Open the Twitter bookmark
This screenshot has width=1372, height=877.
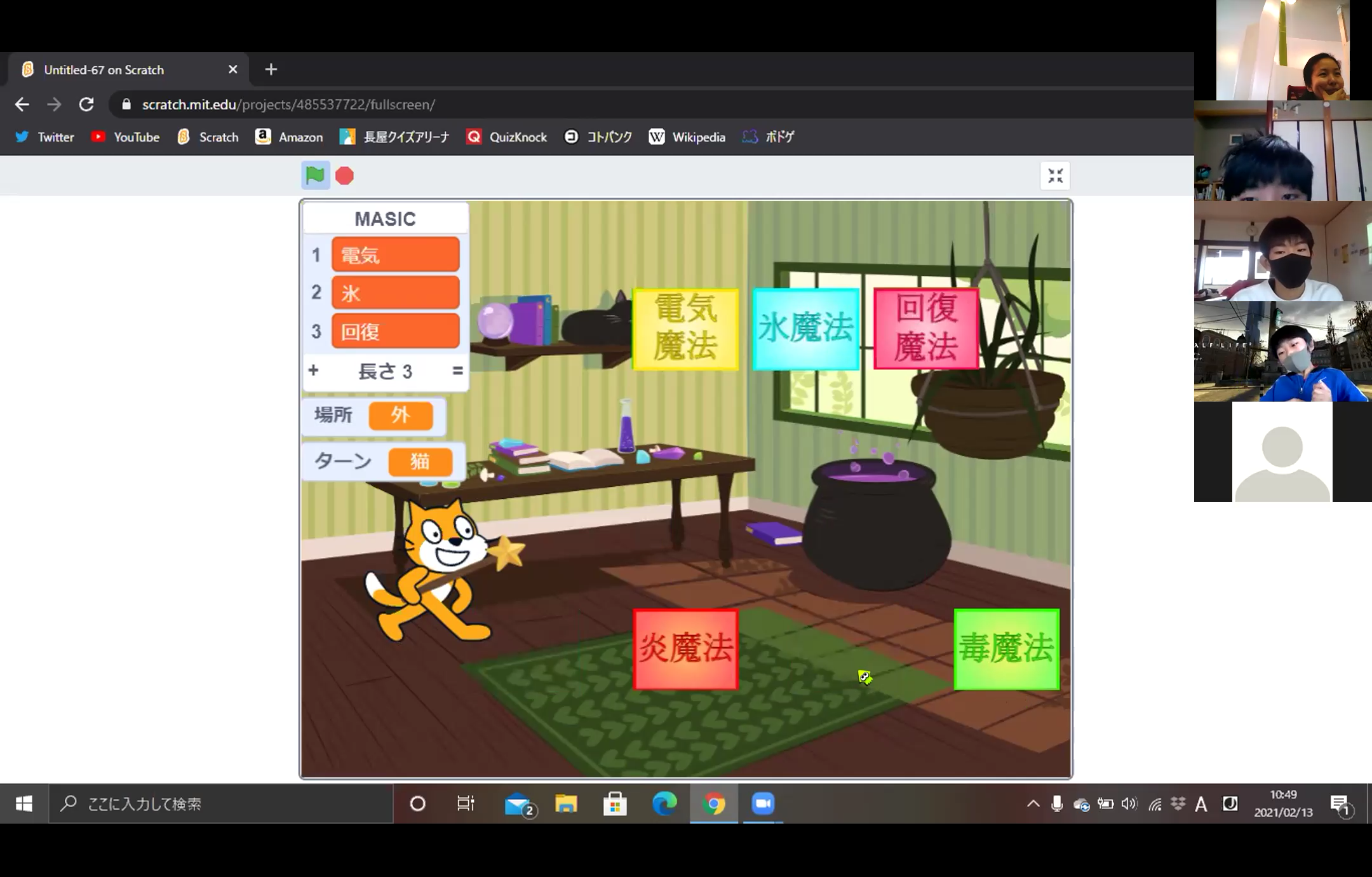pyautogui.click(x=44, y=137)
